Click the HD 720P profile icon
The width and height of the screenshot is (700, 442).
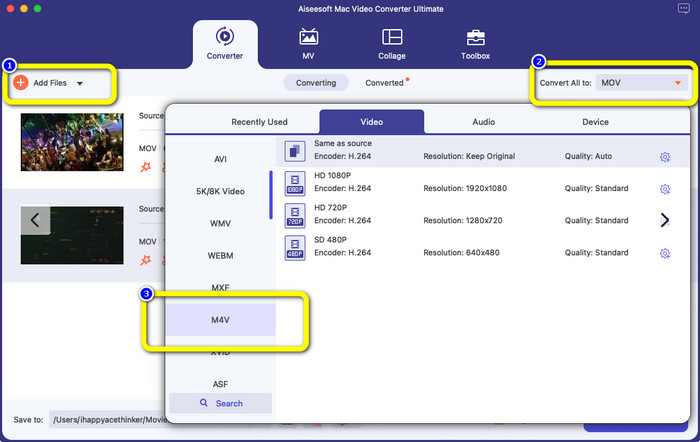point(295,216)
